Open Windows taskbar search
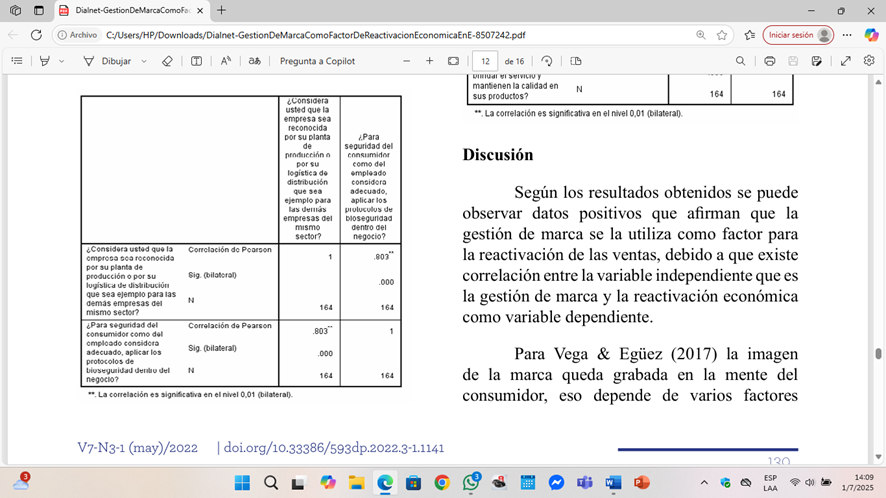The height and width of the screenshot is (498, 886). [x=271, y=483]
